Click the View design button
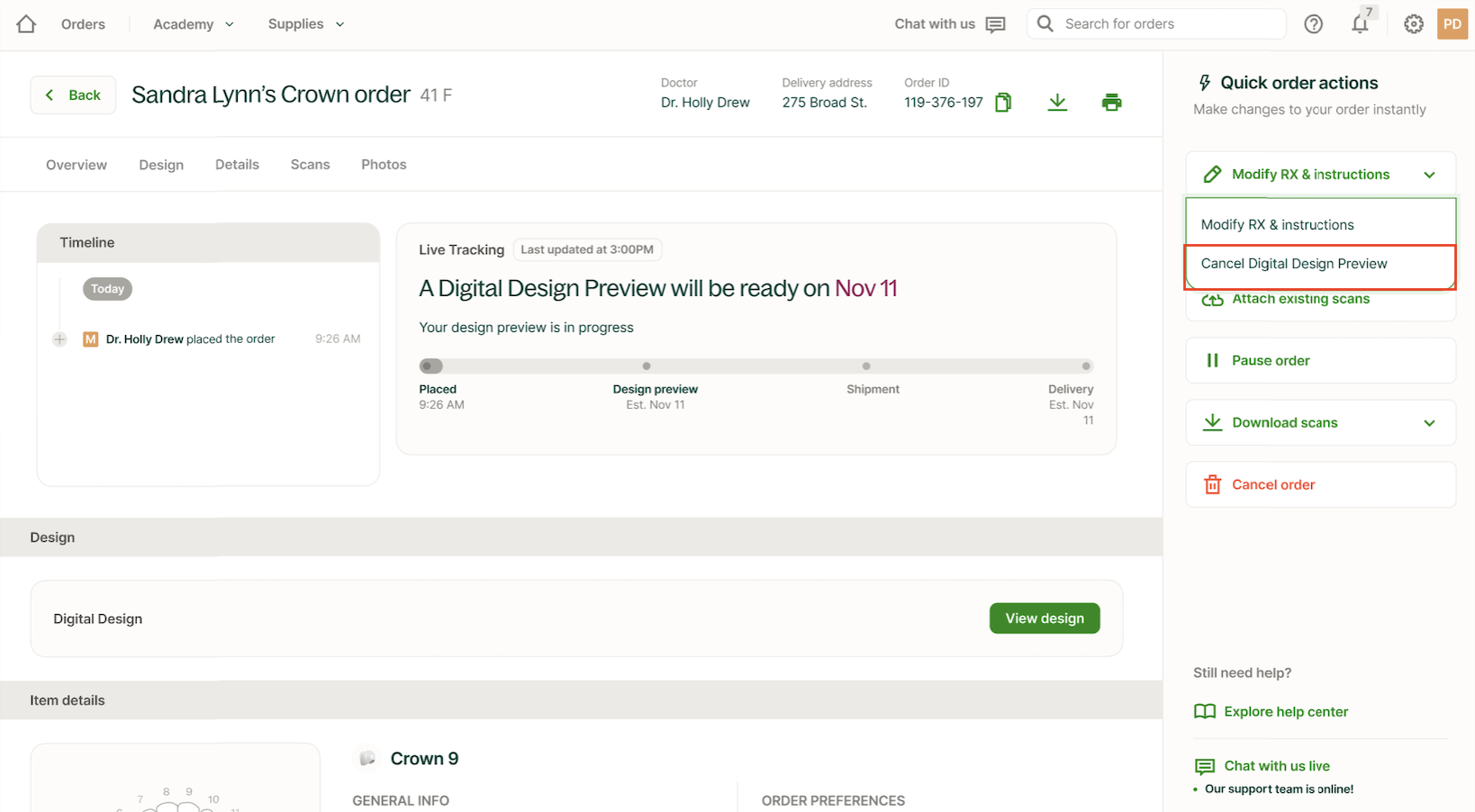1475x812 pixels. click(x=1044, y=618)
